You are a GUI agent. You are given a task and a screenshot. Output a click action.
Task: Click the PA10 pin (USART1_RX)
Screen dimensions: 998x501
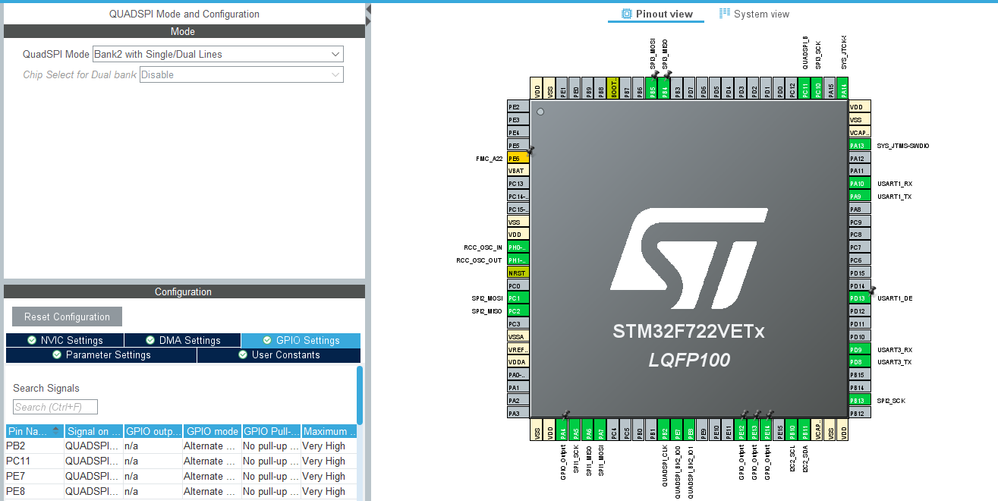(x=860, y=183)
